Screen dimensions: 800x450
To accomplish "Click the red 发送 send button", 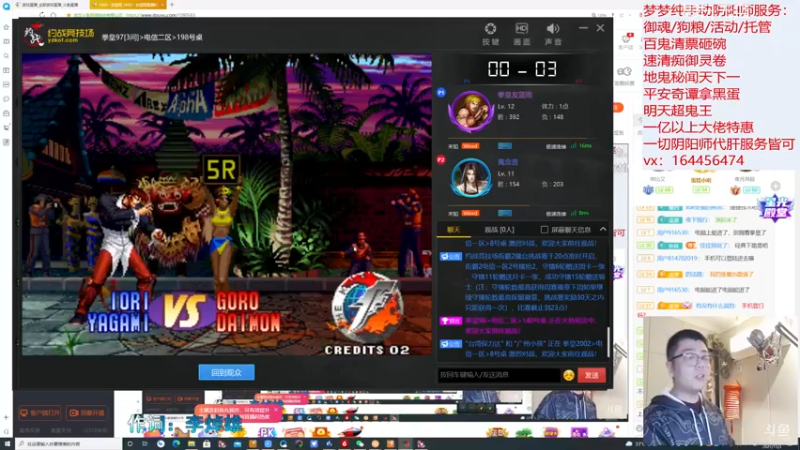I will point(592,375).
